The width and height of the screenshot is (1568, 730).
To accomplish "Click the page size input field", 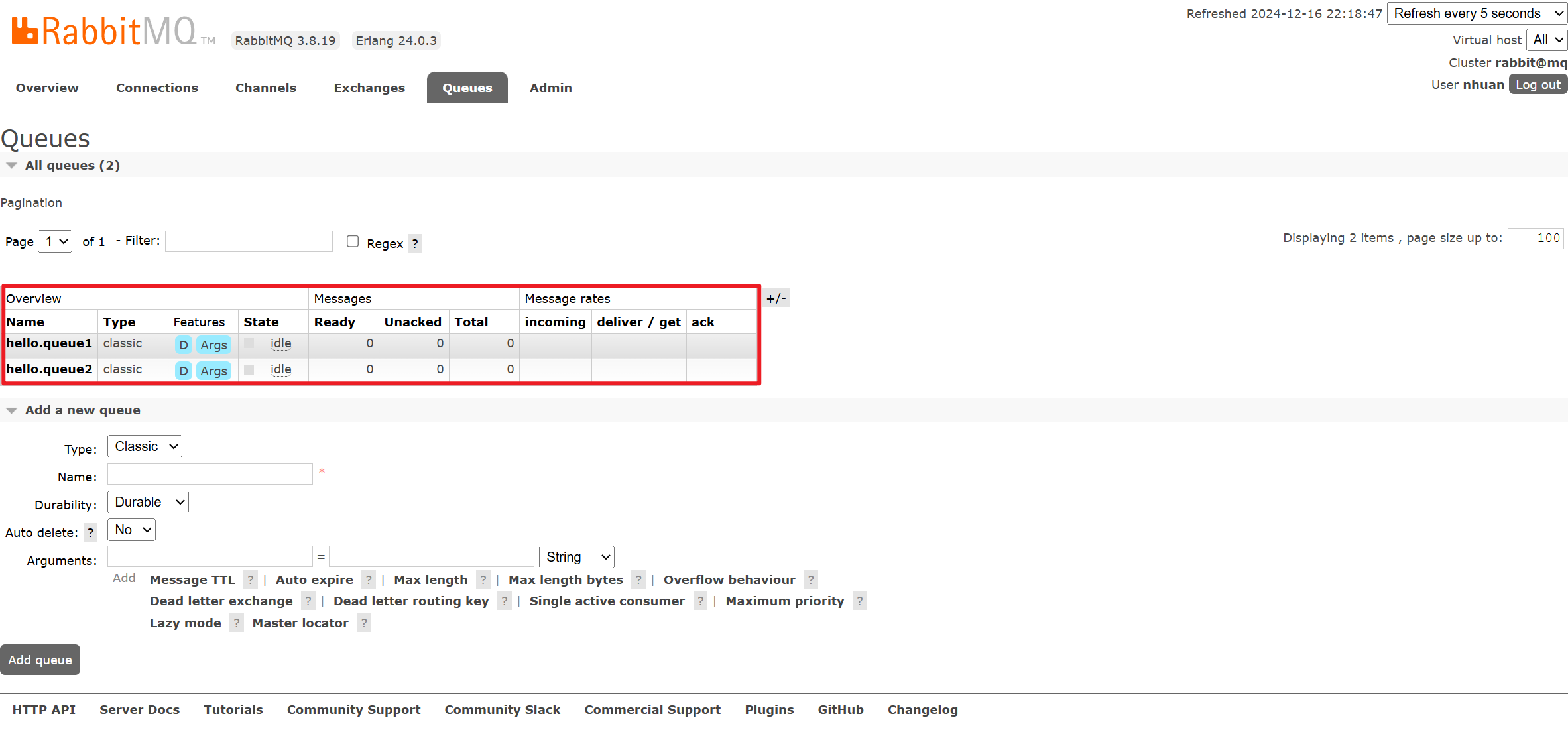I will [1536, 238].
